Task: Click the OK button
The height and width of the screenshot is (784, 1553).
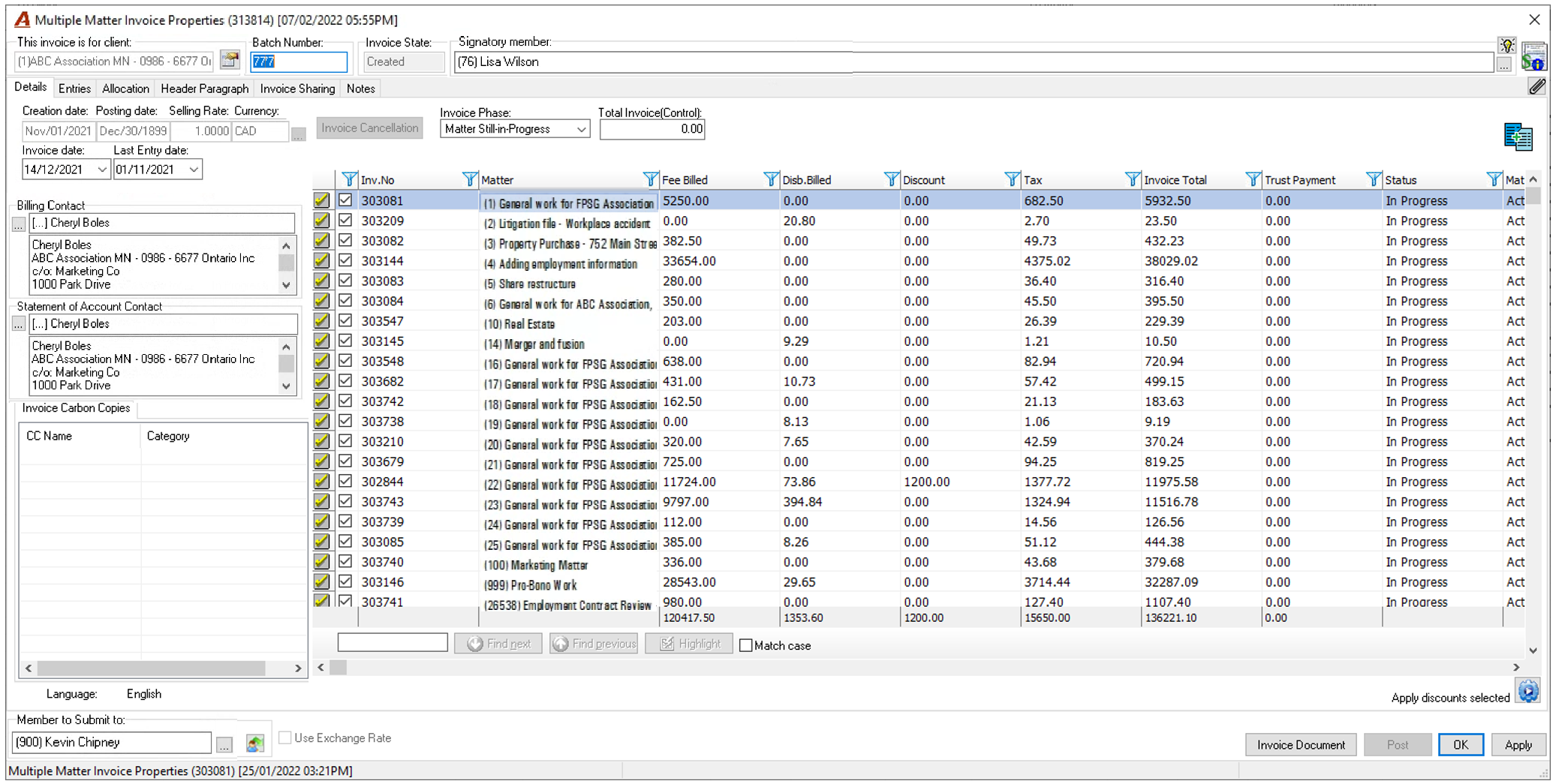Action: click(x=1460, y=745)
